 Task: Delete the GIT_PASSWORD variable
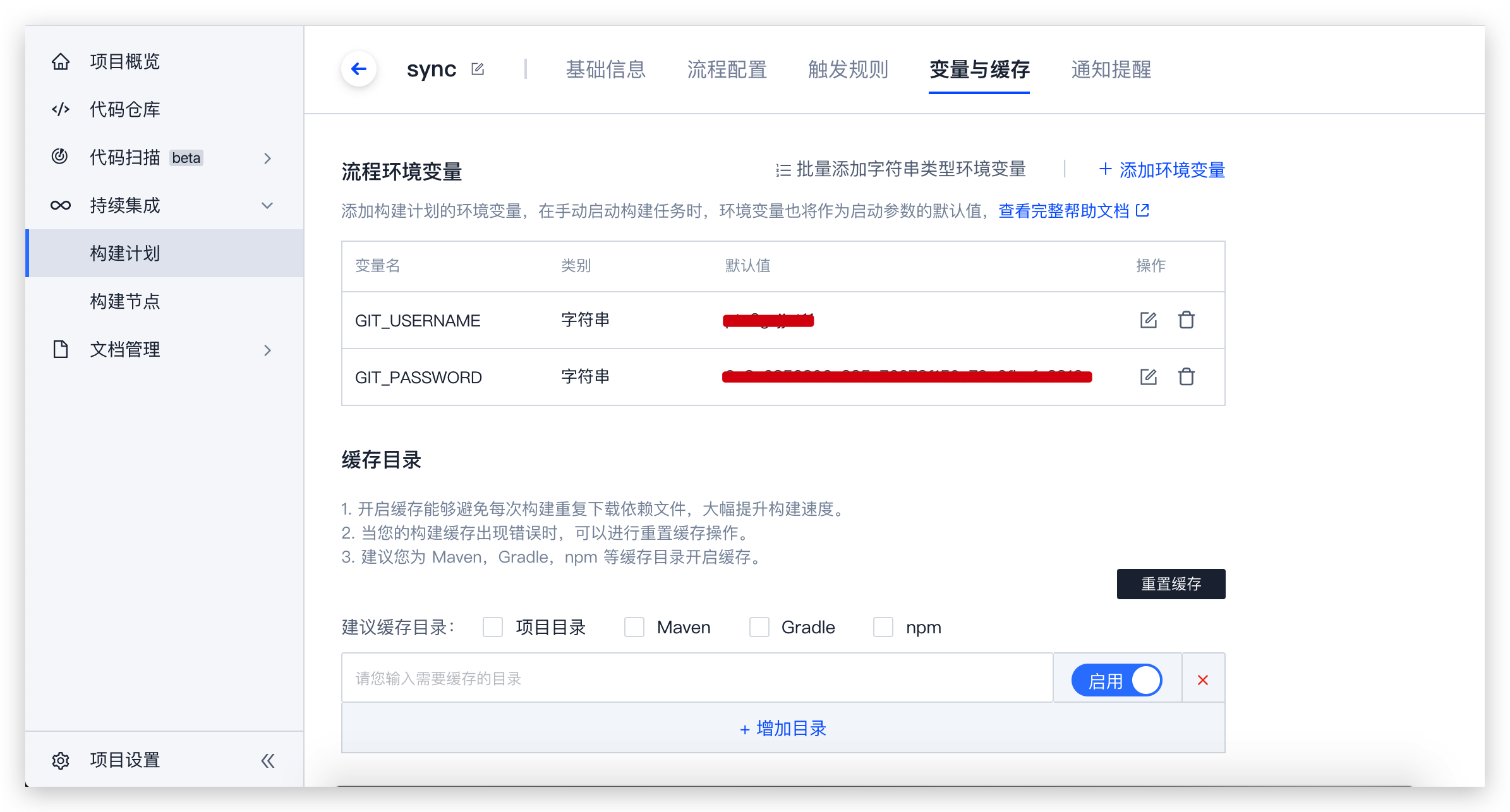(x=1186, y=377)
